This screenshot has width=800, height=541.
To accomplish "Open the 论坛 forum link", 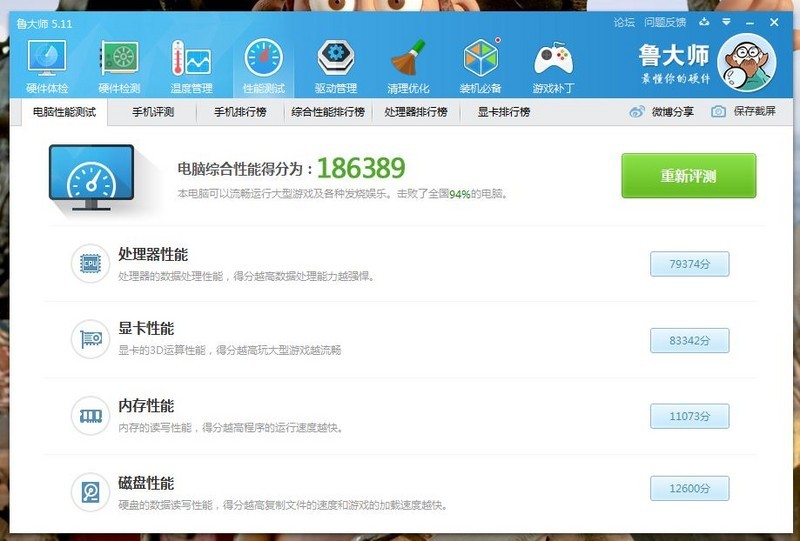I will tap(624, 22).
